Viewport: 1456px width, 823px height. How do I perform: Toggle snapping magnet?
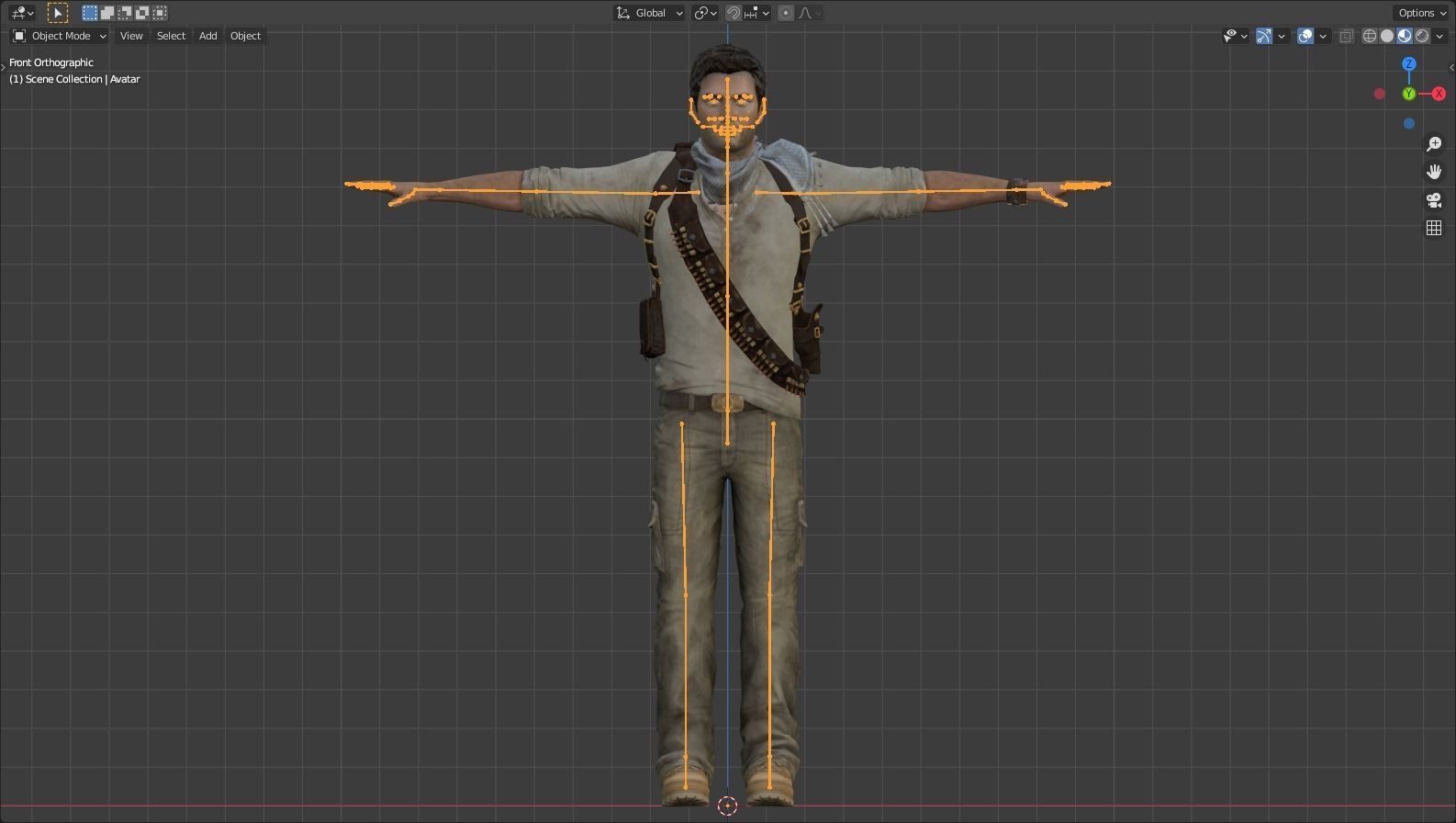coord(734,13)
